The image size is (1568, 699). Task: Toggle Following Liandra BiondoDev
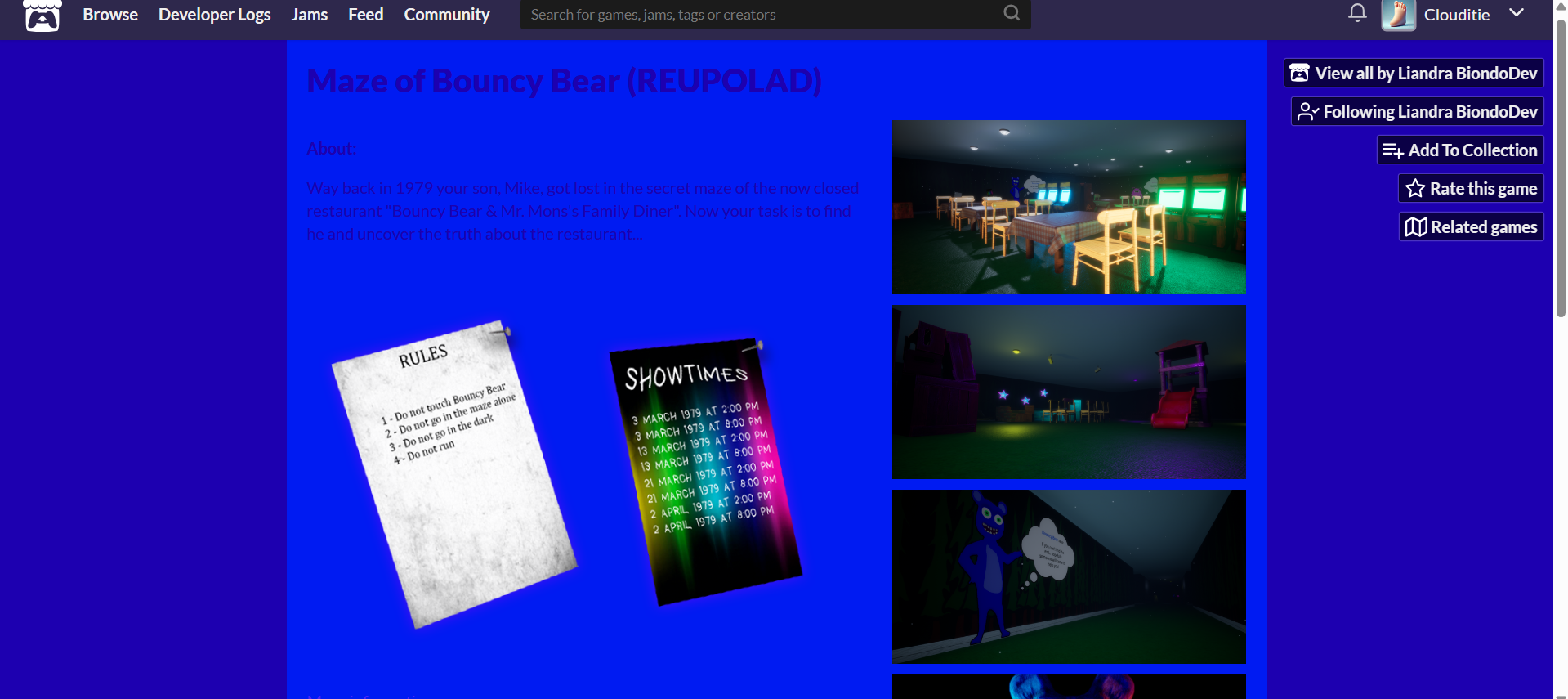pyautogui.click(x=1418, y=111)
